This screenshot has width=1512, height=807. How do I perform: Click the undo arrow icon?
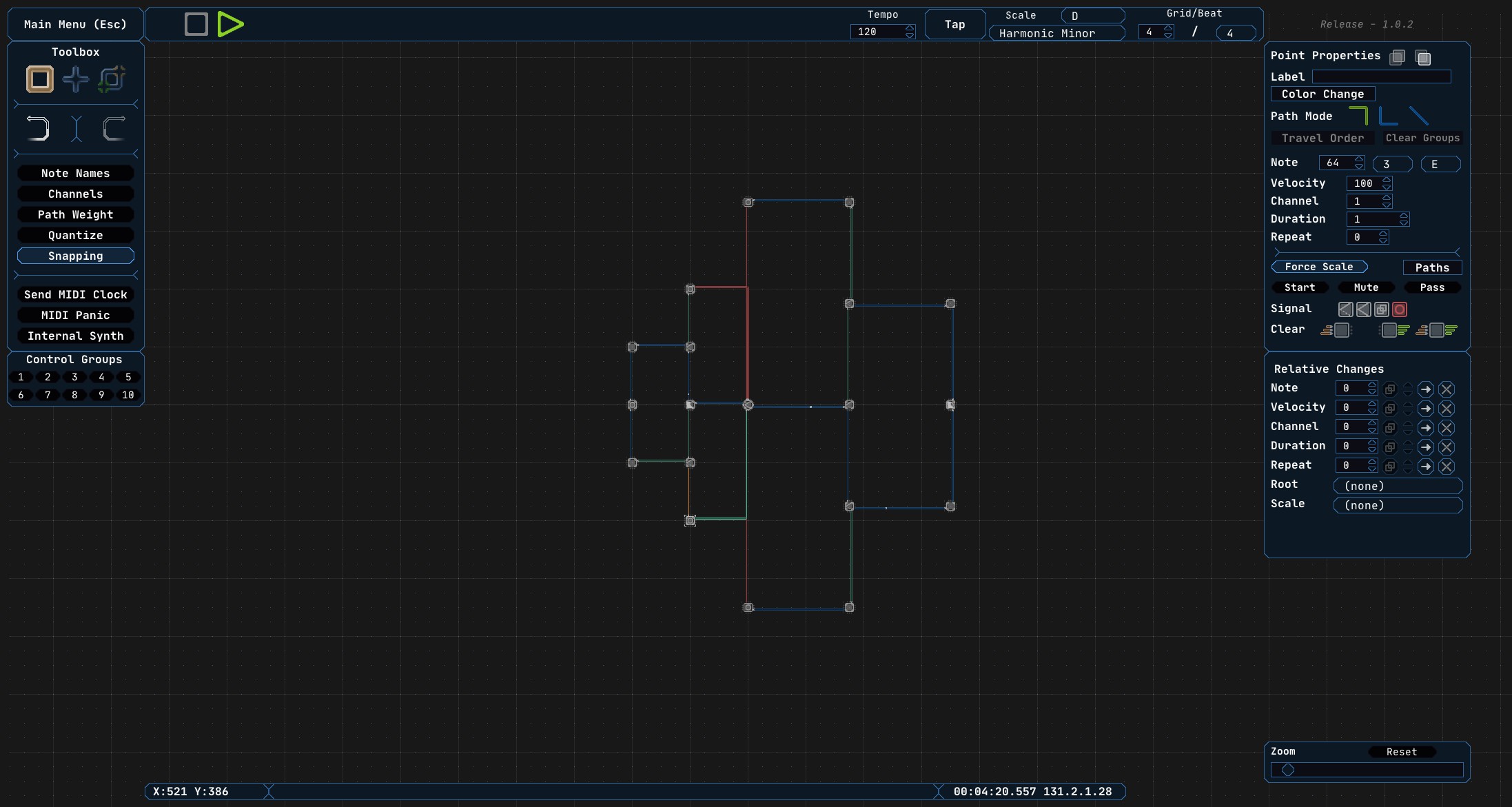point(38,128)
